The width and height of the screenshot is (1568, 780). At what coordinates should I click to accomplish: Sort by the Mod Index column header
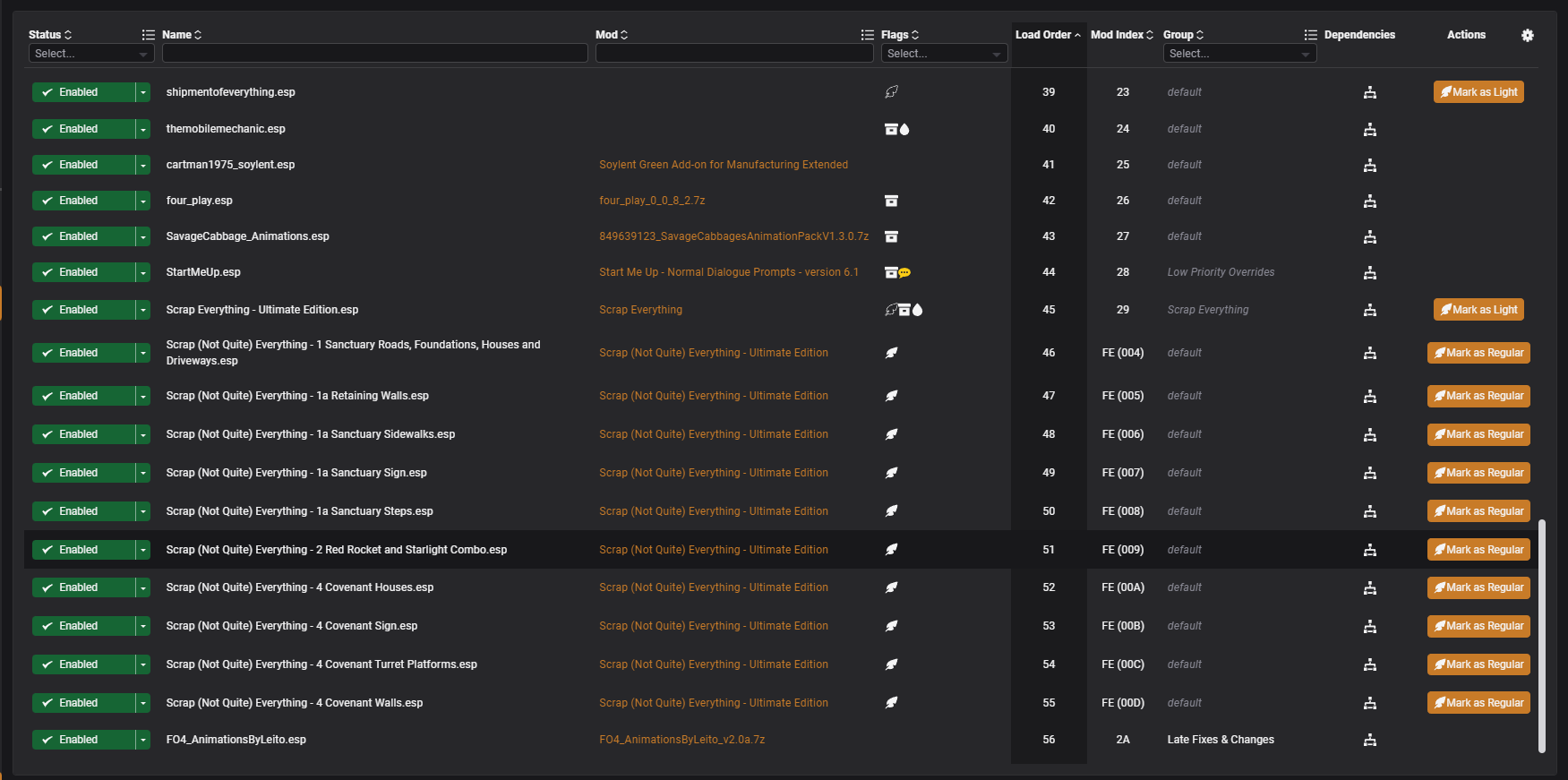tap(1122, 35)
